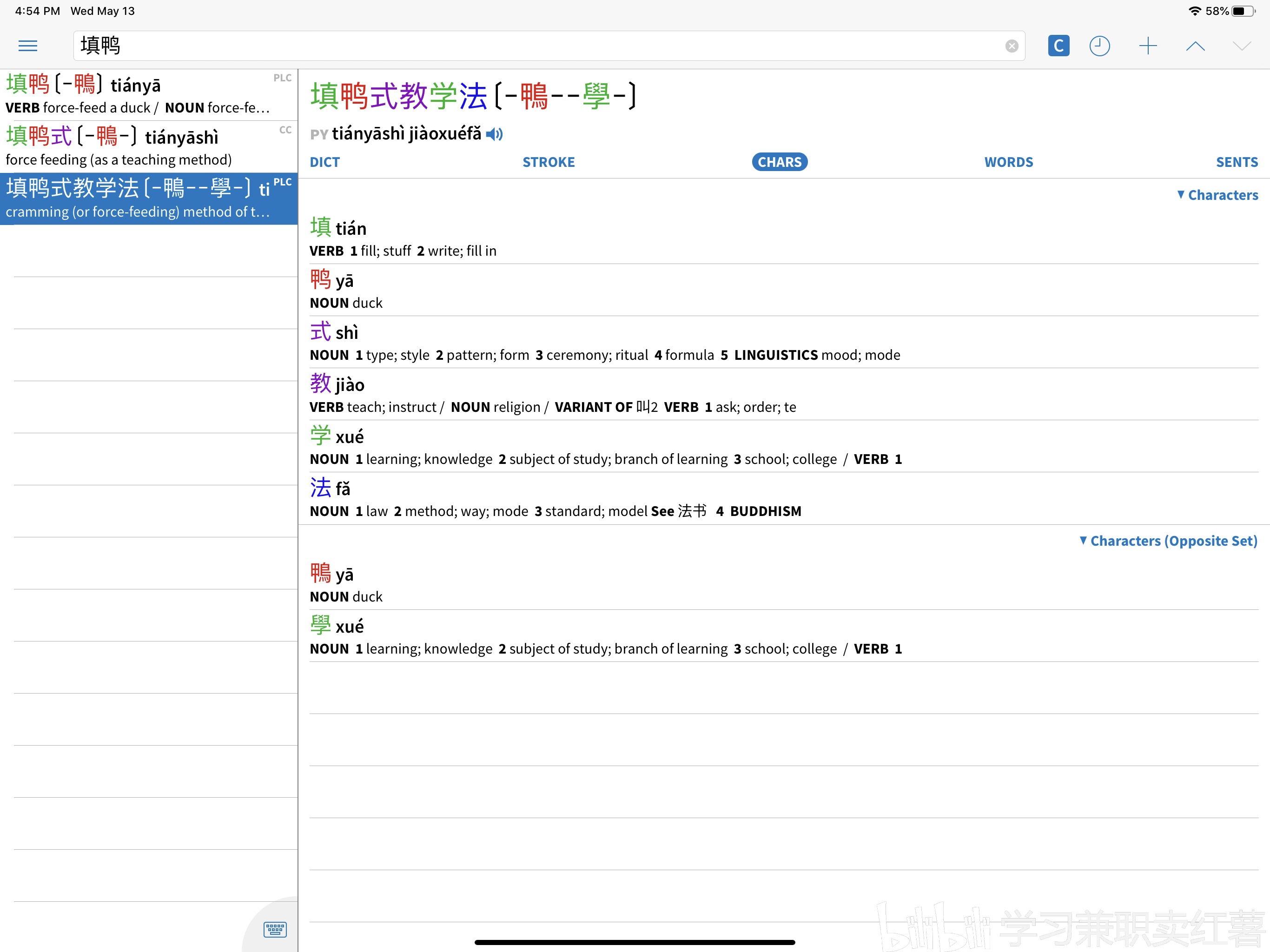Tap the plus icon to add flashcard
This screenshot has height=952, width=1270.
pyautogui.click(x=1148, y=46)
